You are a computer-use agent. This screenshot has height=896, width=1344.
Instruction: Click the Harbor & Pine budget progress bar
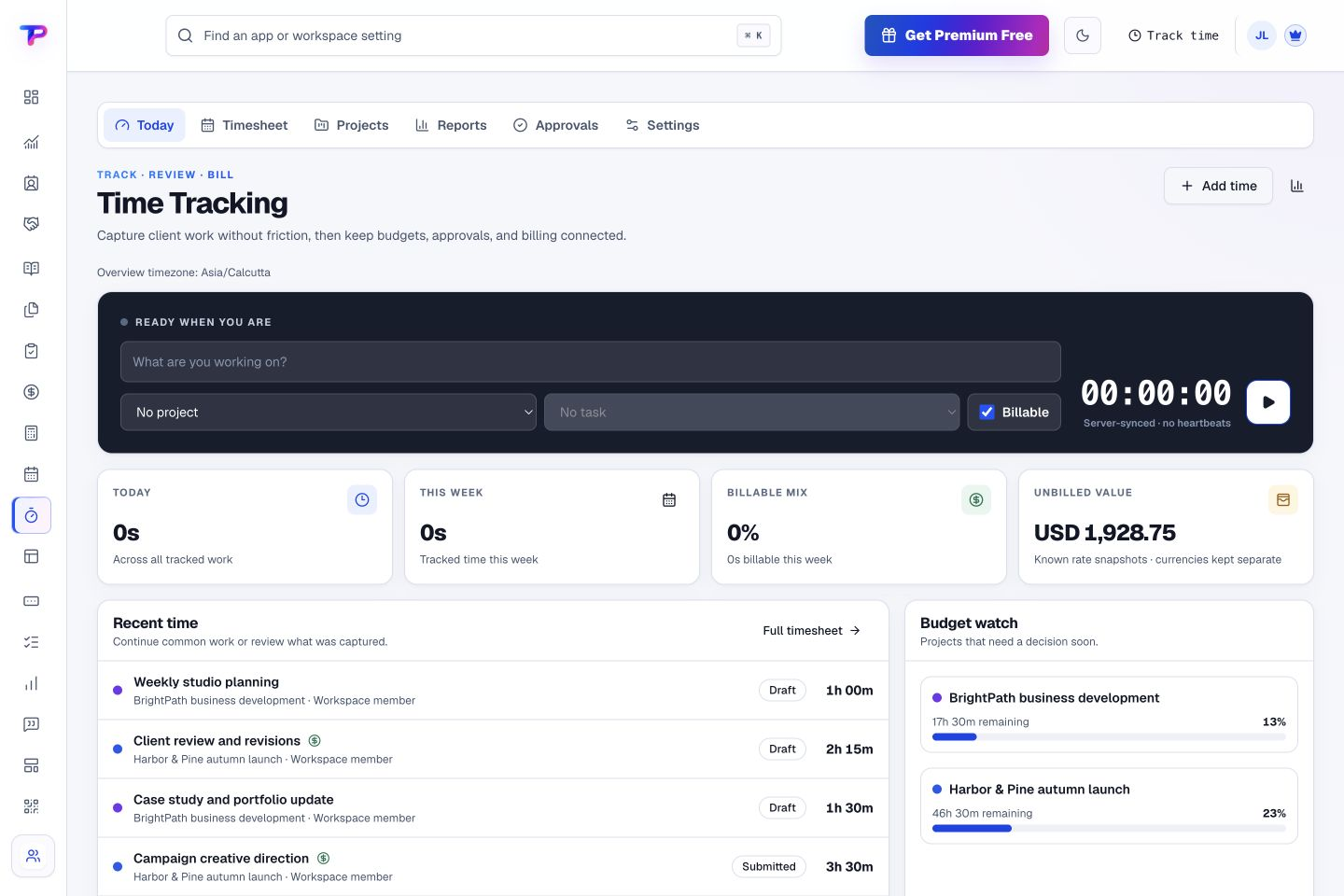1109,829
